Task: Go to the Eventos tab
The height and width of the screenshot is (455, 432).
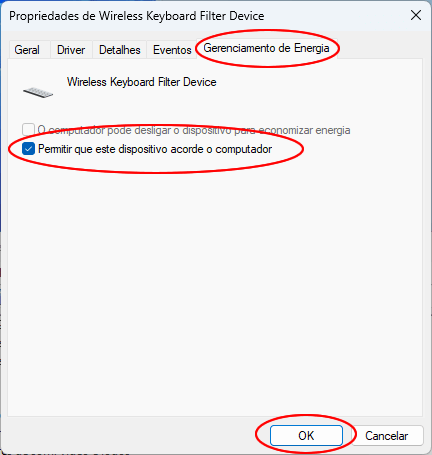Action: pos(172,50)
